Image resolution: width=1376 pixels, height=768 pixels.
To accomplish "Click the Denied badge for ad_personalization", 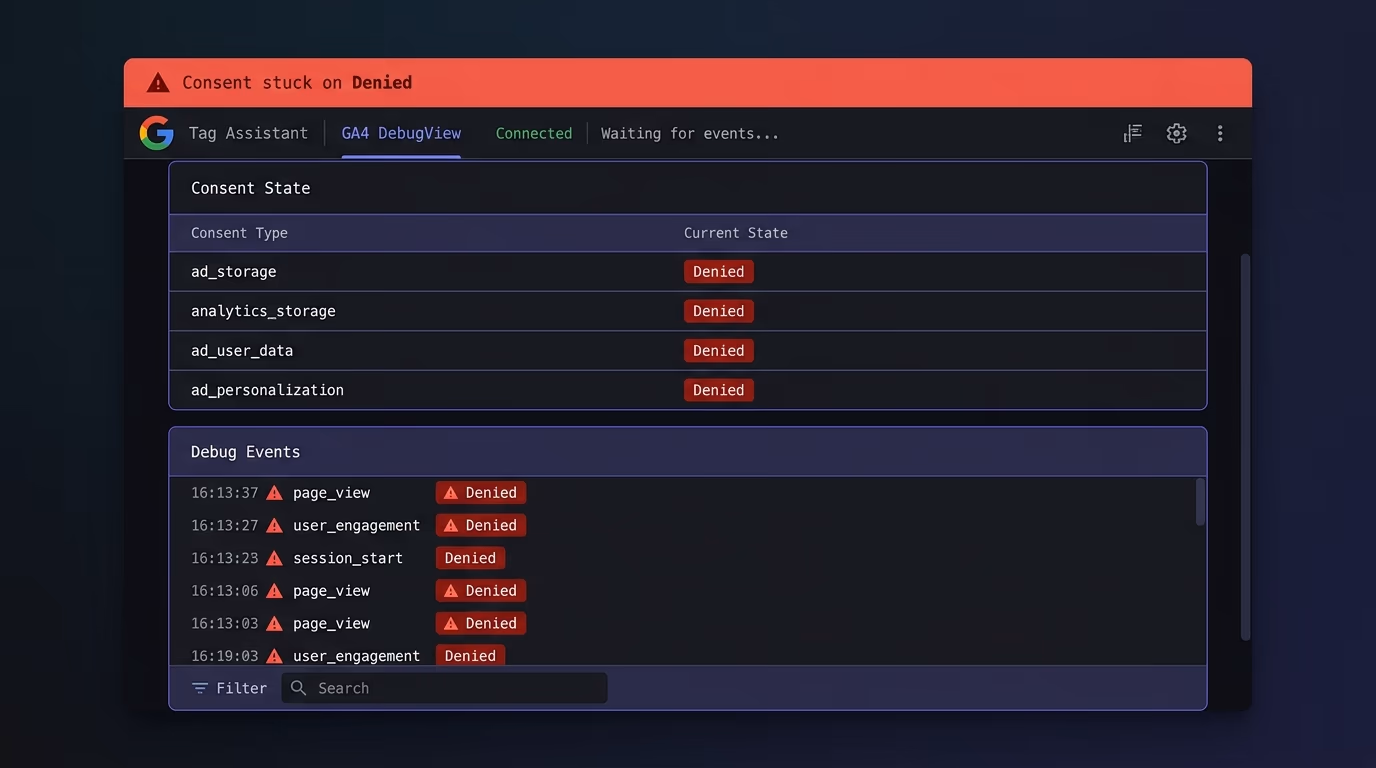I will coord(718,390).
